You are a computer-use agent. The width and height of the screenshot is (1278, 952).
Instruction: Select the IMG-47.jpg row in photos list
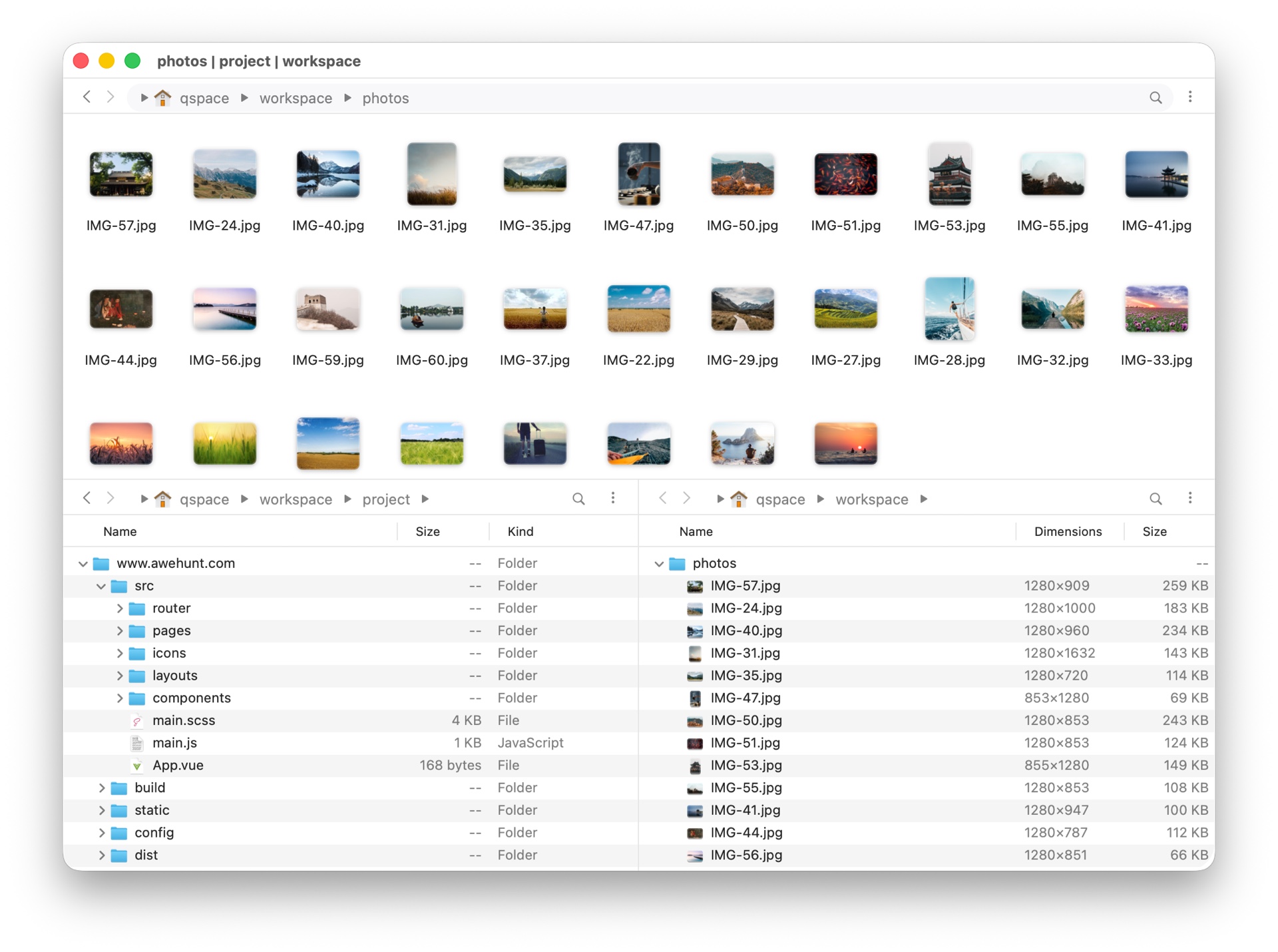tap(745, 698)
